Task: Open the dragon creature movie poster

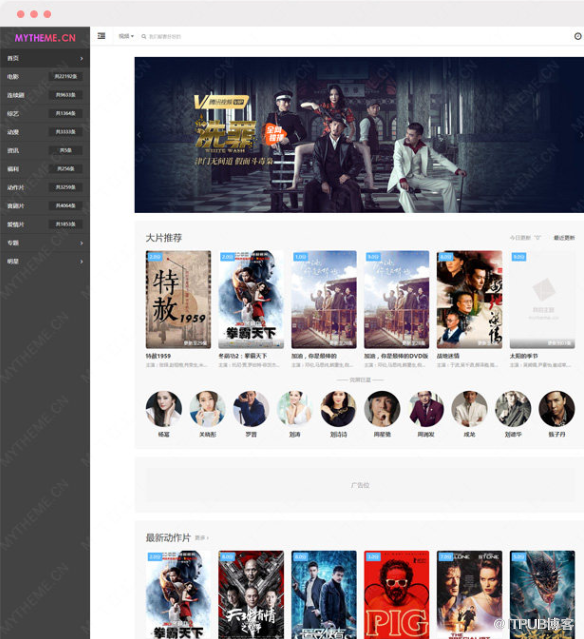Action: pyautogui.click(x=542, y=595)
